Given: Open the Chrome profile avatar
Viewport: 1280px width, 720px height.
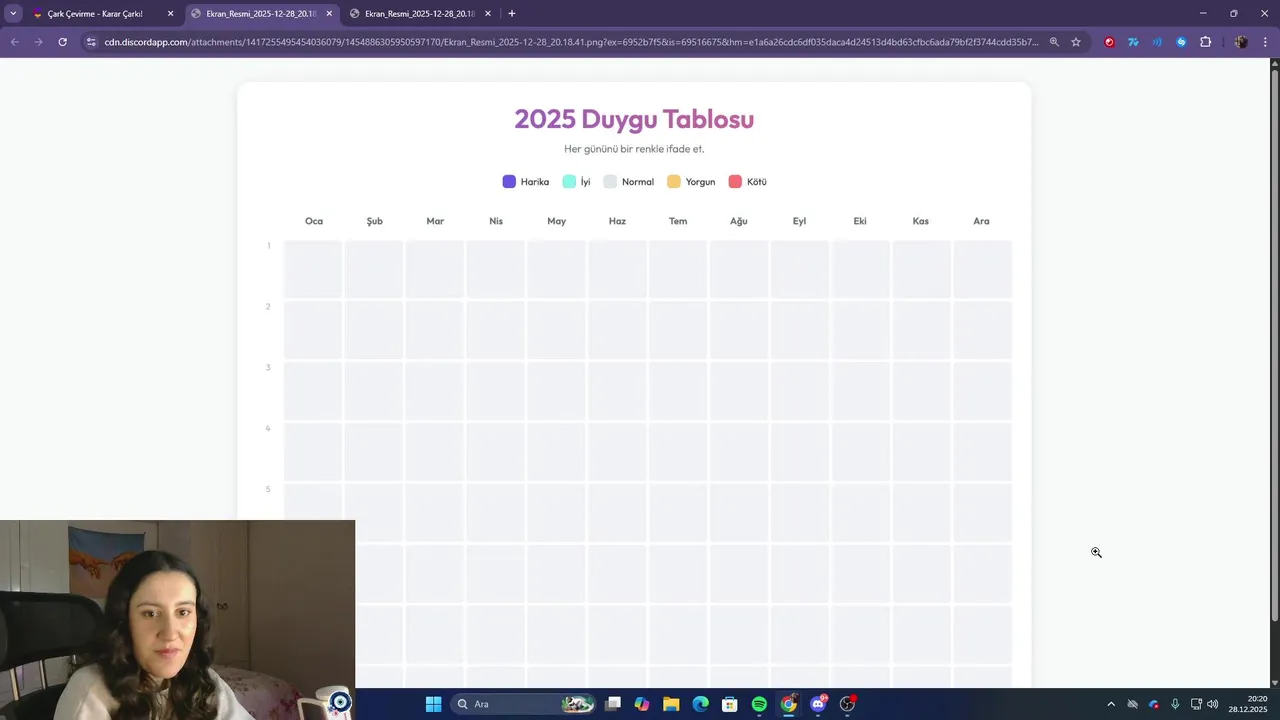Looking at the screenshot, I should point(1241,42).
